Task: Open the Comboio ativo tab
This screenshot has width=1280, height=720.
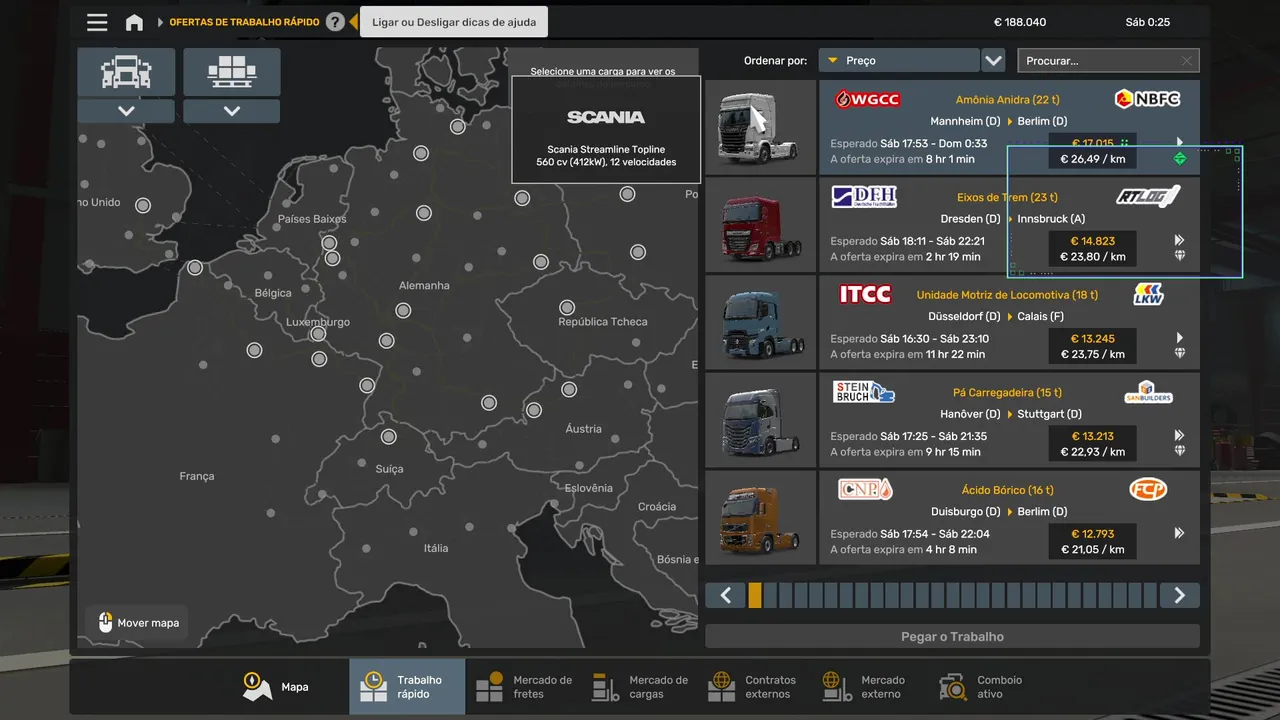Action: [988, 687]
